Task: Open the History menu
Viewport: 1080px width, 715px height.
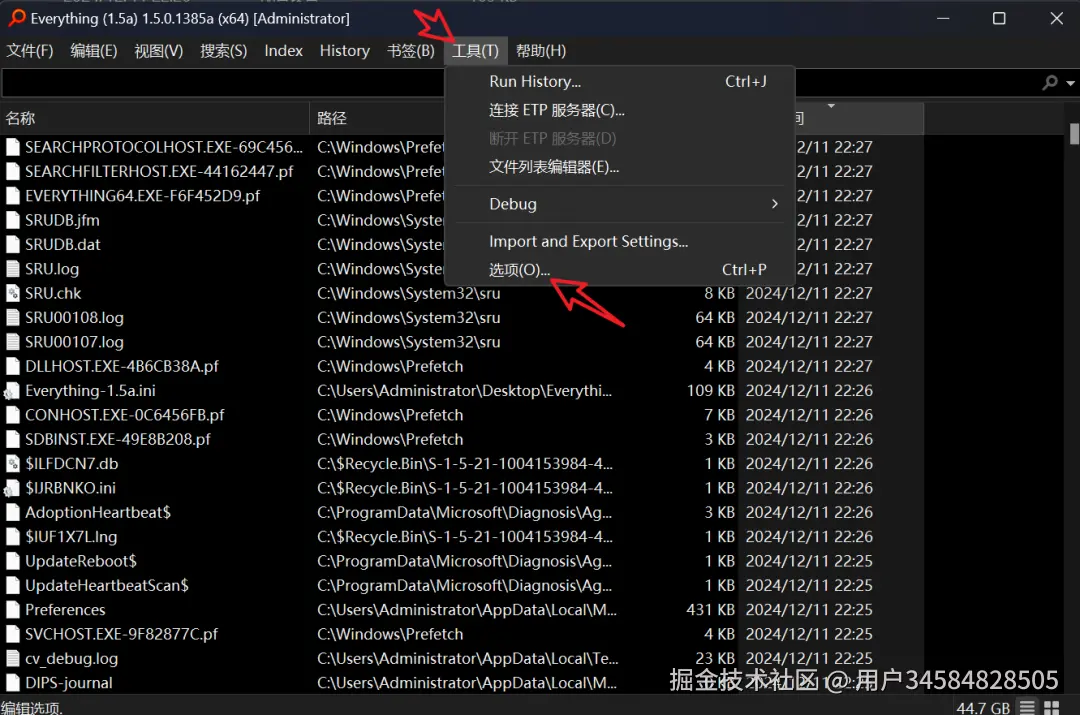Action: tap(344, 51)
